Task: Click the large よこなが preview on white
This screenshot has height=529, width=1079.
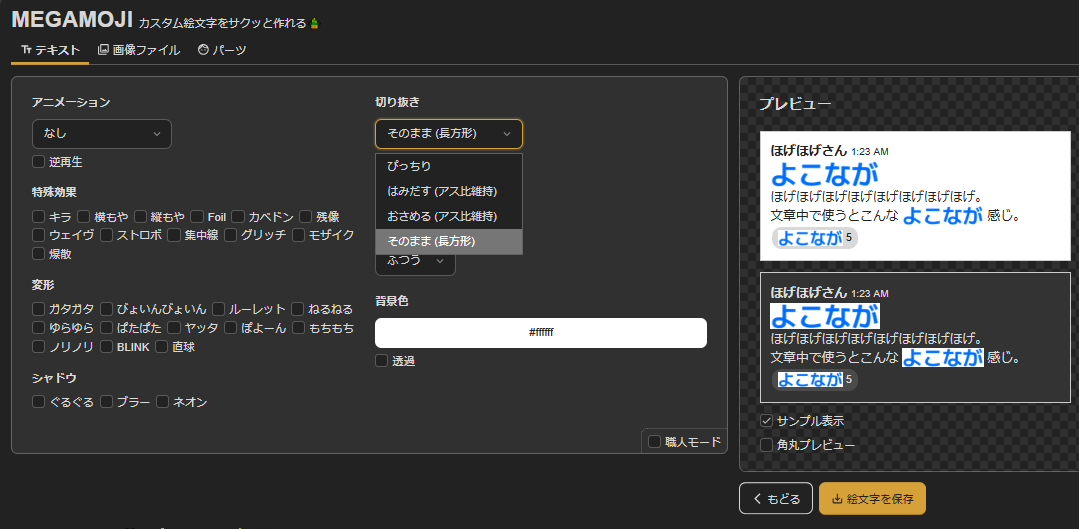Action: point(825,174)
